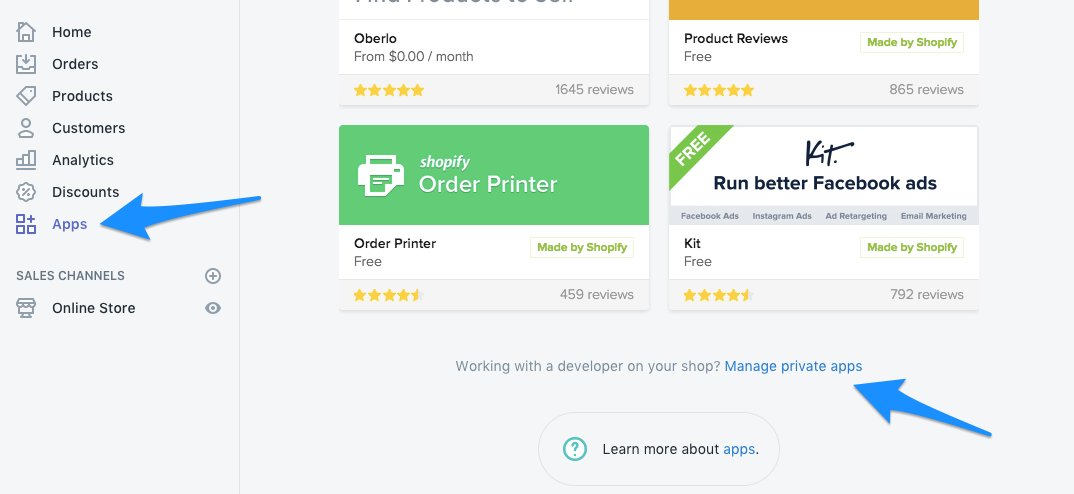The height and width of the screenshot is (494, 1074).
Task: Select Apps in sidebar
Action: [69, 224]
